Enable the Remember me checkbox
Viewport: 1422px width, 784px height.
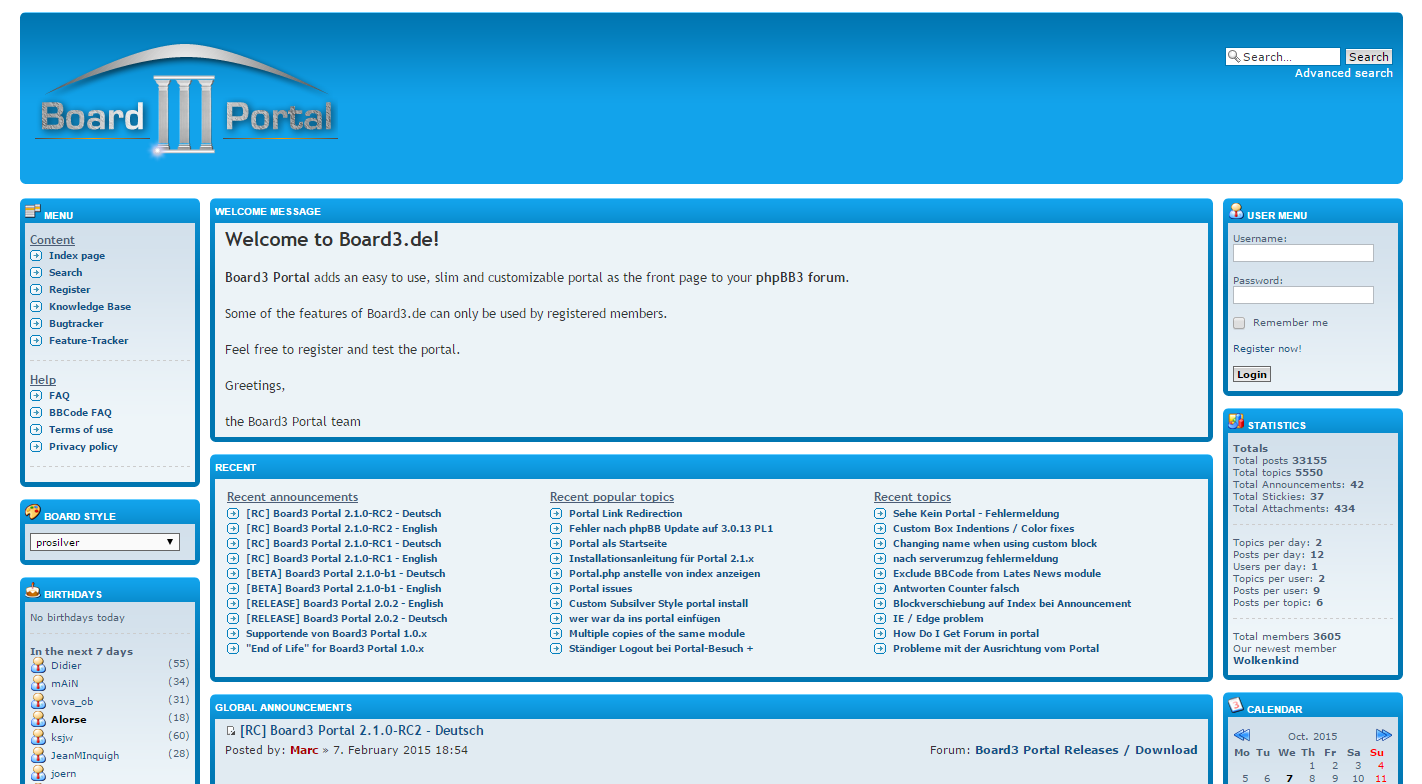1239,323
